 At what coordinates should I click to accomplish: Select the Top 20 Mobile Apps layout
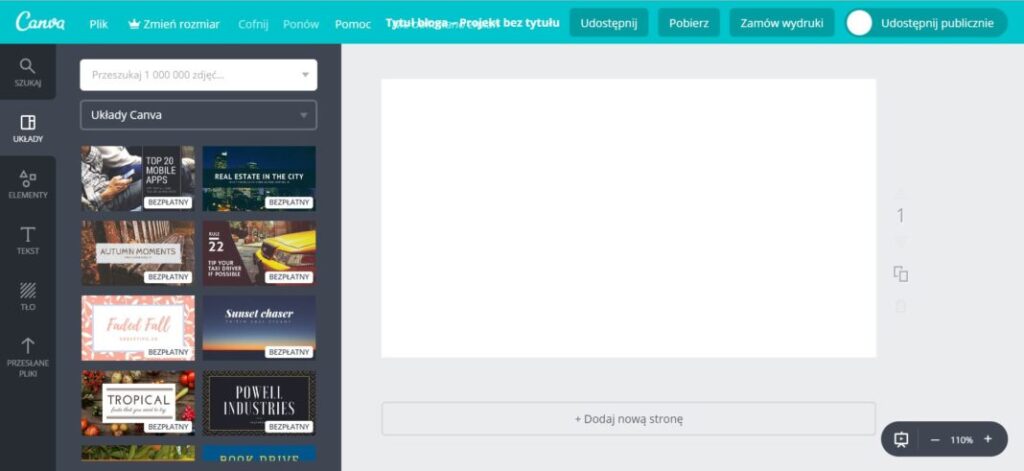pyautogui.click(x=138, y=178)
